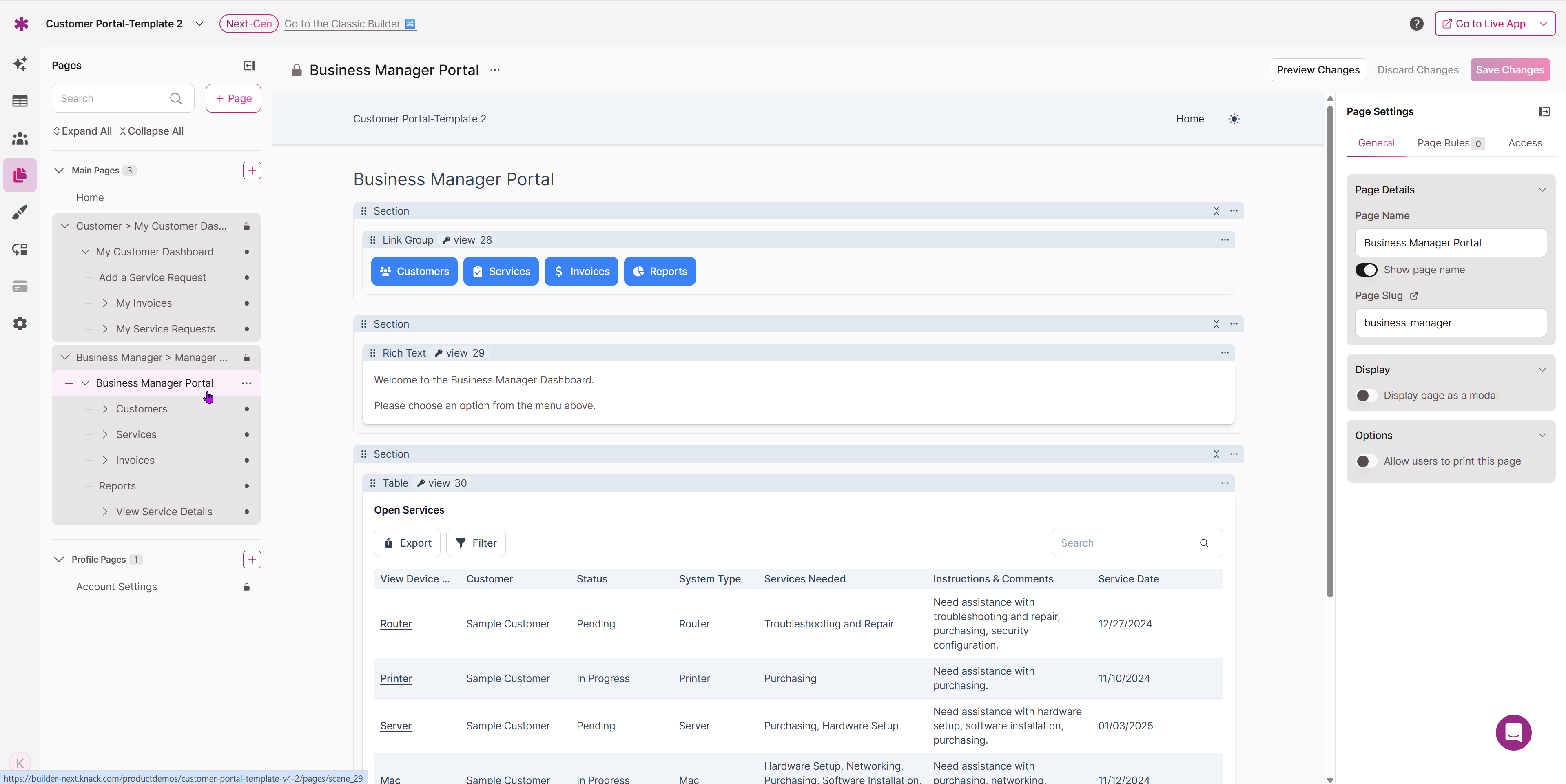The width and height of the screenshot is (1566, 784).
Task: Expand the View Service Details tree item
Action: (x=105, y=512)
